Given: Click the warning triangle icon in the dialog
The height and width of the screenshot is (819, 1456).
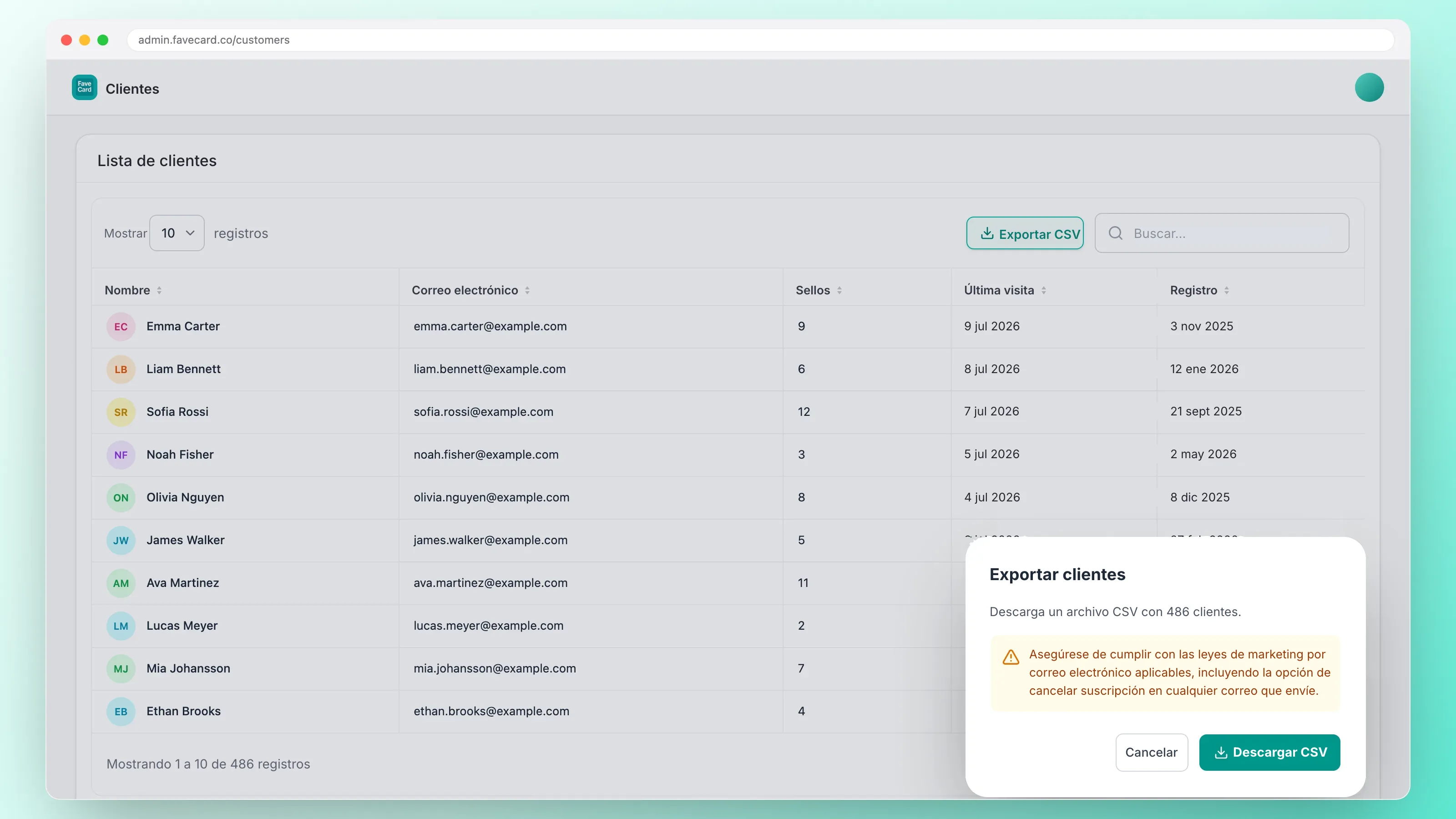Looking at the screenshot, I should click(x=1011, y=657).
